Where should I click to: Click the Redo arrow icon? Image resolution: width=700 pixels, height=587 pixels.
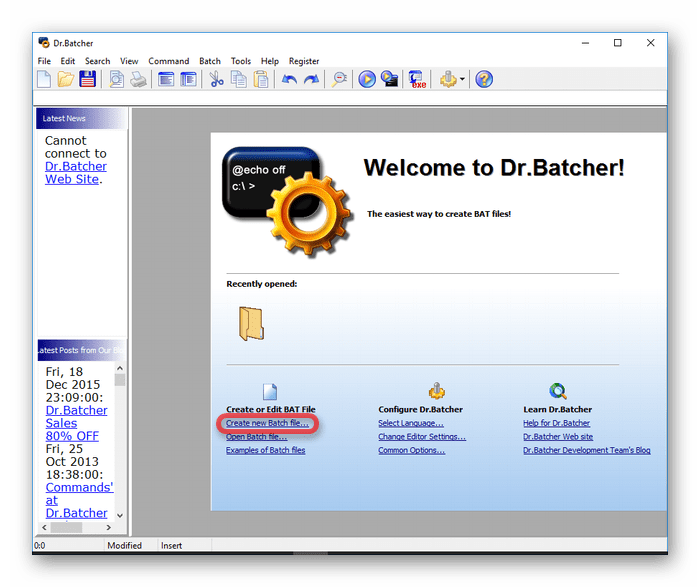click(311, 79)
